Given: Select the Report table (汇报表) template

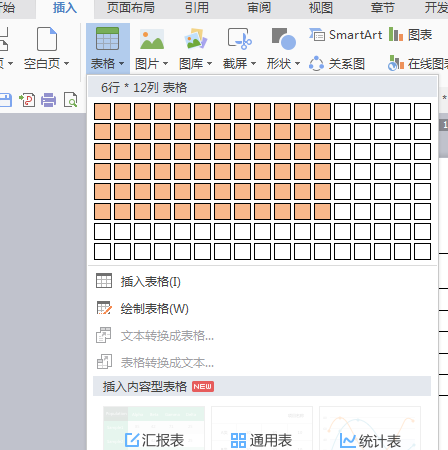Looking at the screenshot, I should (154, 428).
